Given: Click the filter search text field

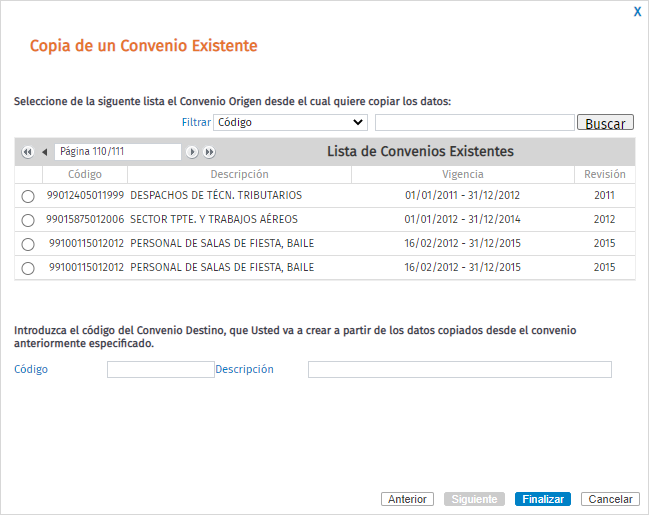Looking at the screenshot, I should [x=475, y=123].
